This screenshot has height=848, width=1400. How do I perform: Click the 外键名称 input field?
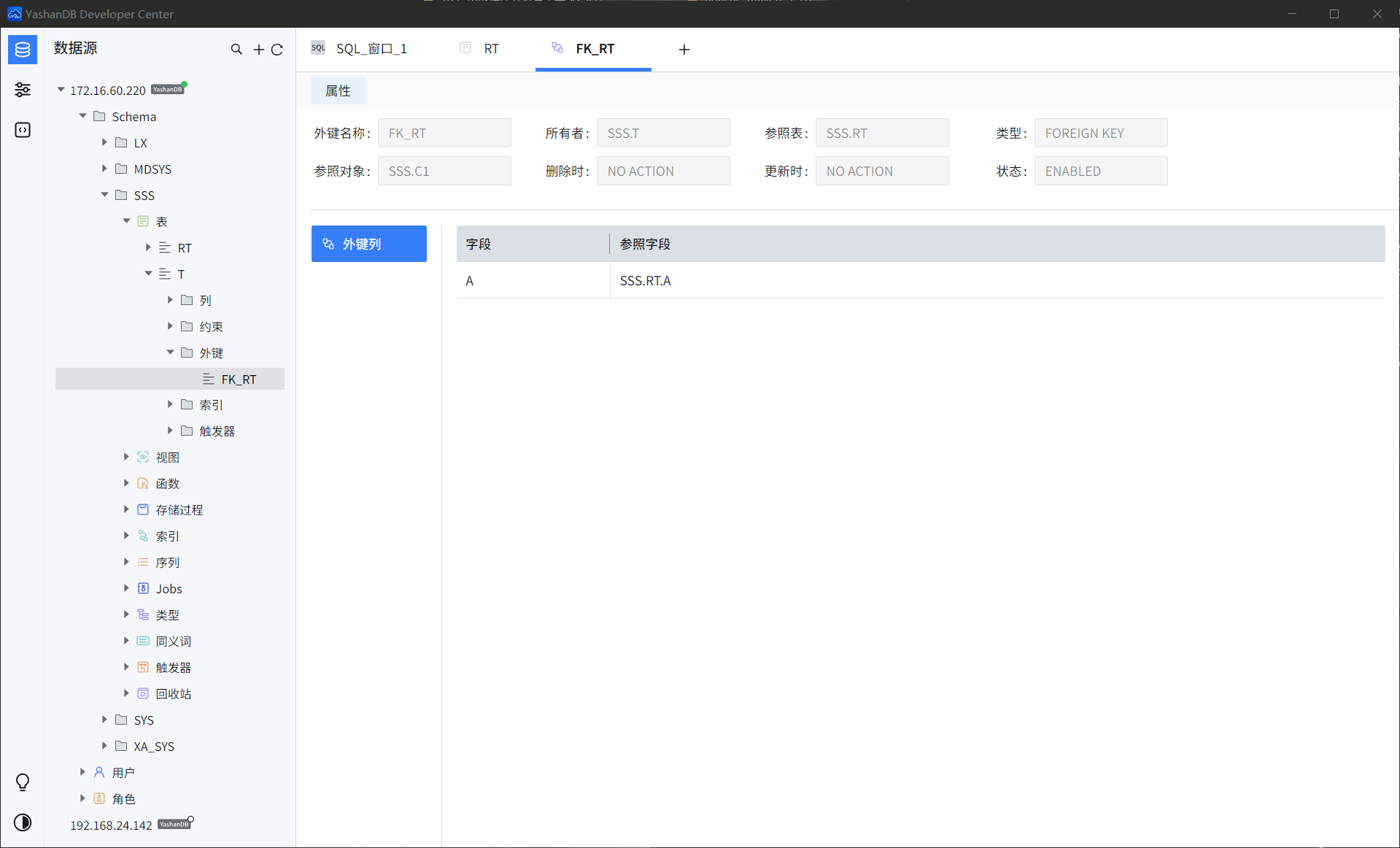click(444, 133)
